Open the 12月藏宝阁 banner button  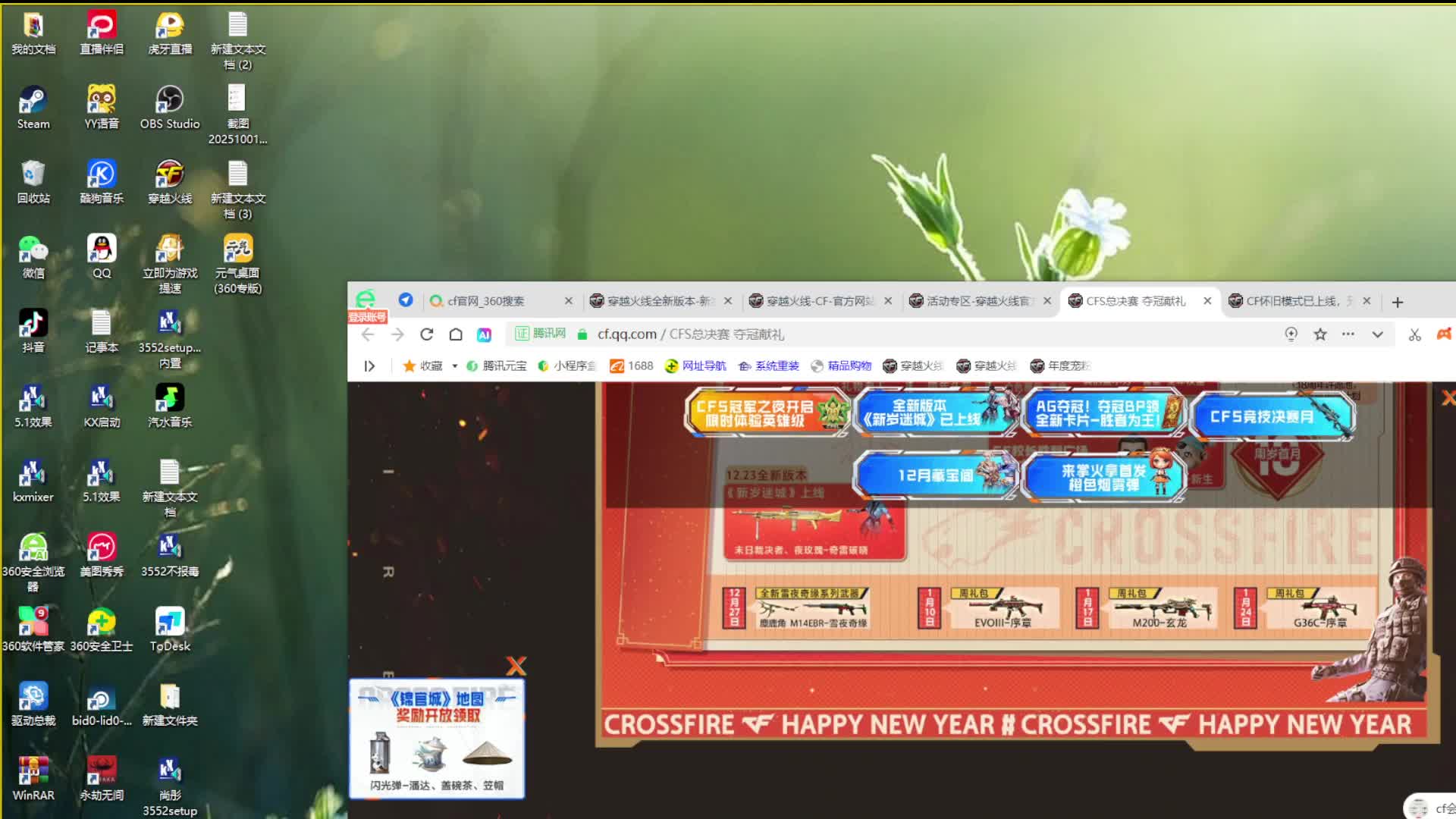pyautogui.click(x=935, y=475)
